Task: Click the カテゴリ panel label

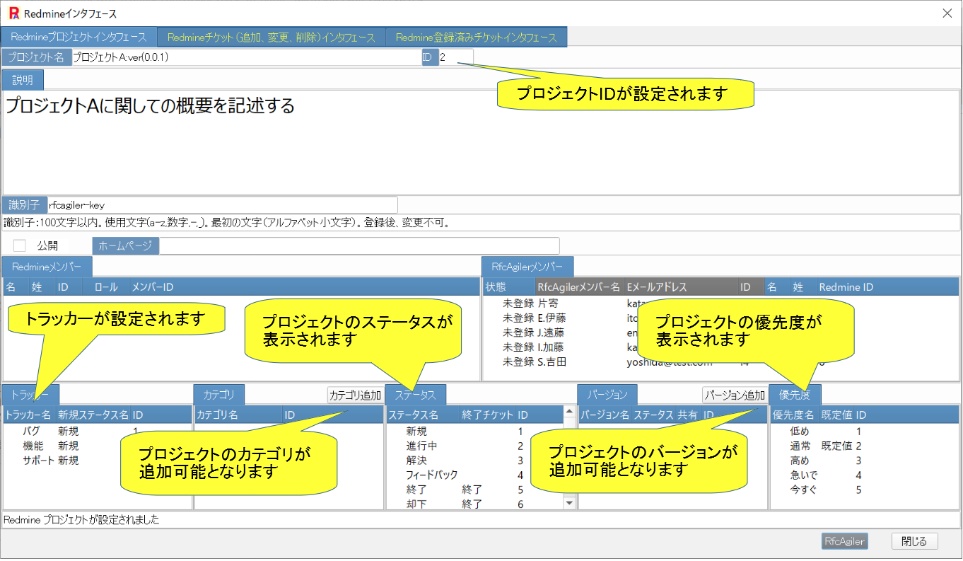Action: (x=219, y=394)
